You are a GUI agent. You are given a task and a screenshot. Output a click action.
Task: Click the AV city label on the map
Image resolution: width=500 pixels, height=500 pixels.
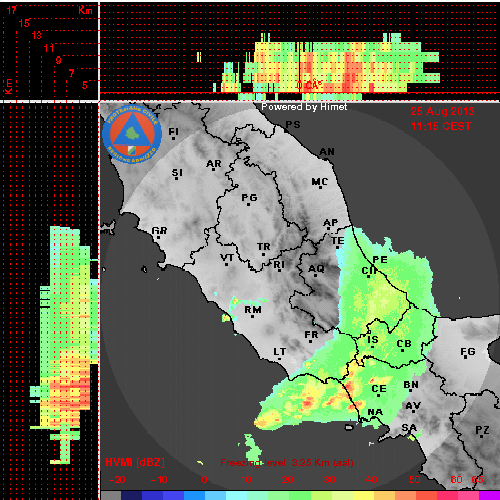point(413,406)
